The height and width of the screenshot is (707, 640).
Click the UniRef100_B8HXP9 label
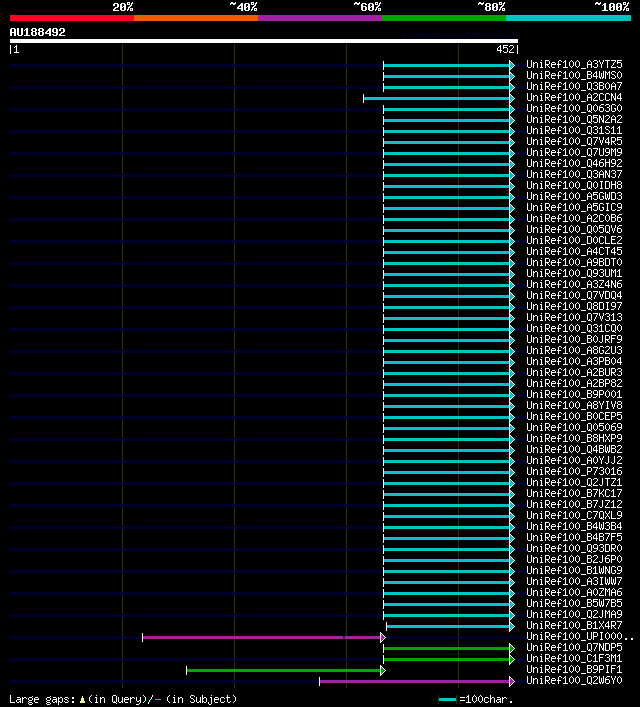tap(574, 438)
